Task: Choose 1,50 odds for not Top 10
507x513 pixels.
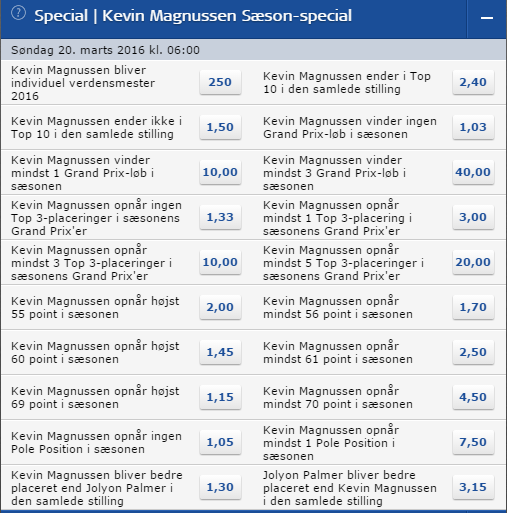Action: coord(220,127)
